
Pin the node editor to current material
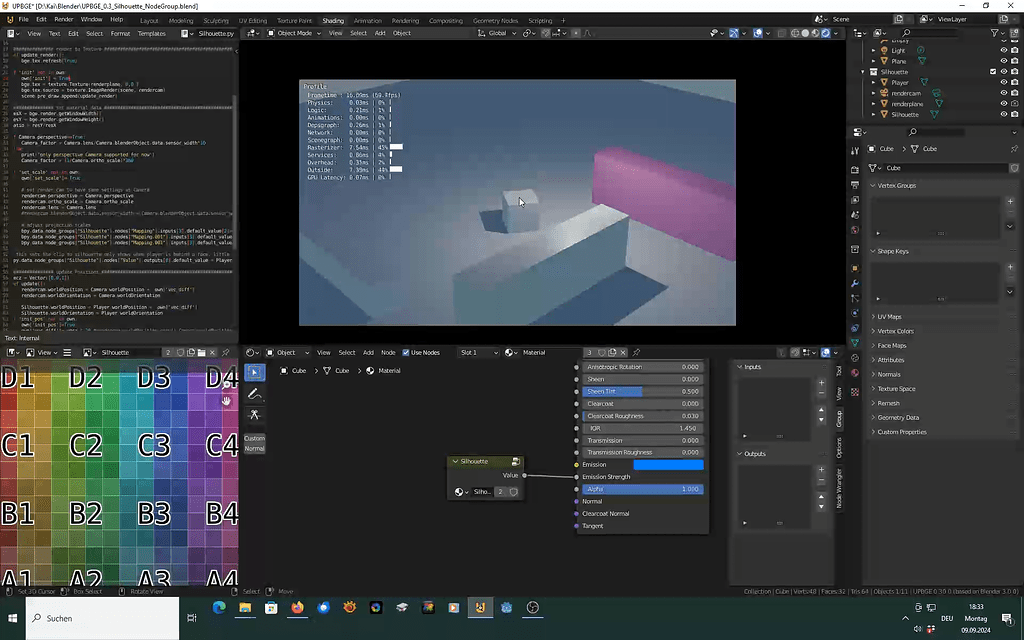tap(636, 353)
